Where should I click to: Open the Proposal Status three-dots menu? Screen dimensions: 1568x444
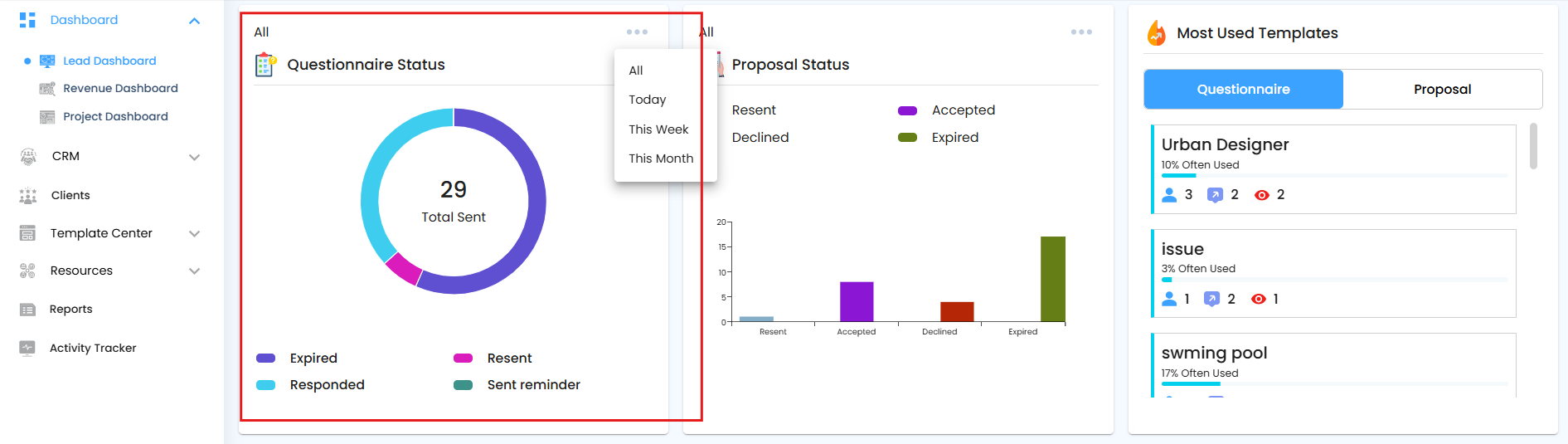pyautogui.click(x=1081, y=32)
